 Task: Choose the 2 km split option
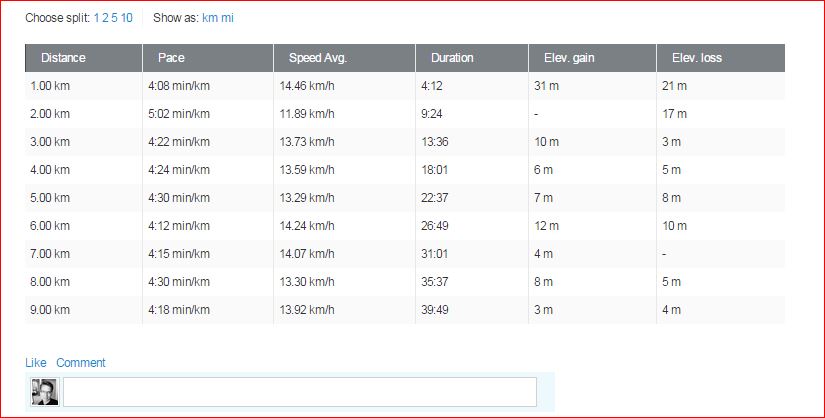pos(105,18)
